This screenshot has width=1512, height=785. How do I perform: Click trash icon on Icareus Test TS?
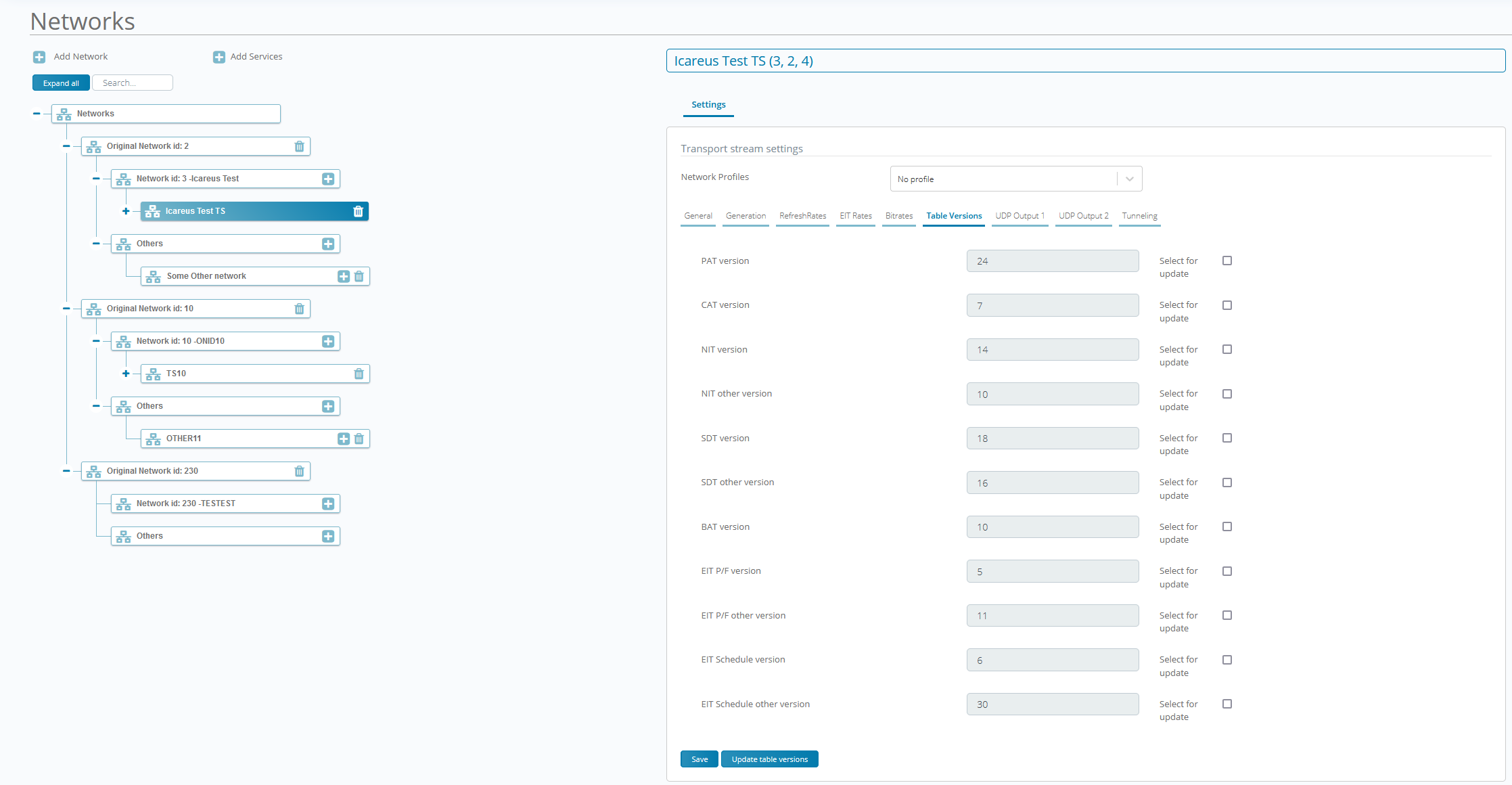358,211
